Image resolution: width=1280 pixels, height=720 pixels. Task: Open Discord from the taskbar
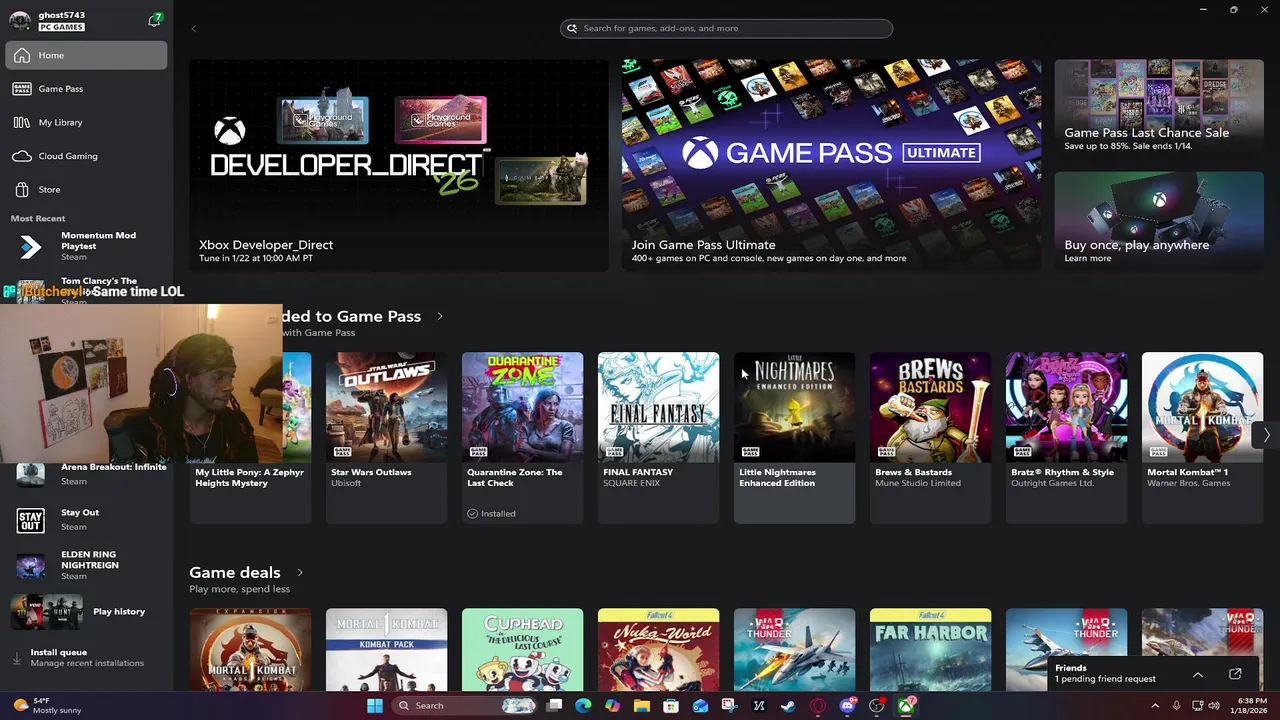848,705
